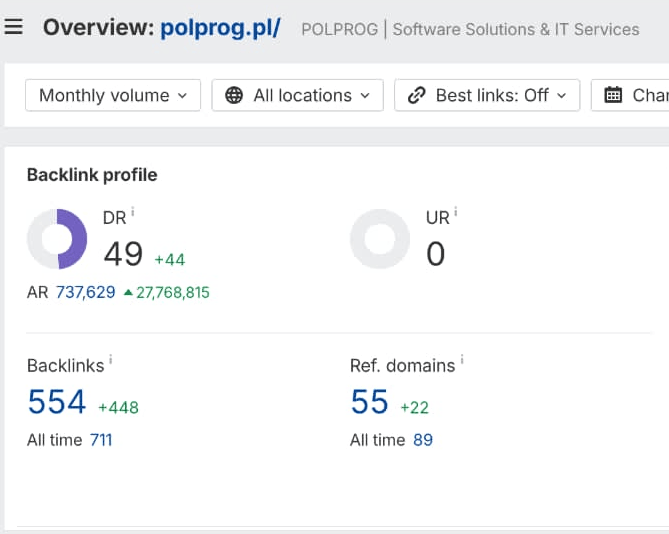Expand the Monthly volume dropdown
This screenshot has height=534, width=669.
(113, 95)
